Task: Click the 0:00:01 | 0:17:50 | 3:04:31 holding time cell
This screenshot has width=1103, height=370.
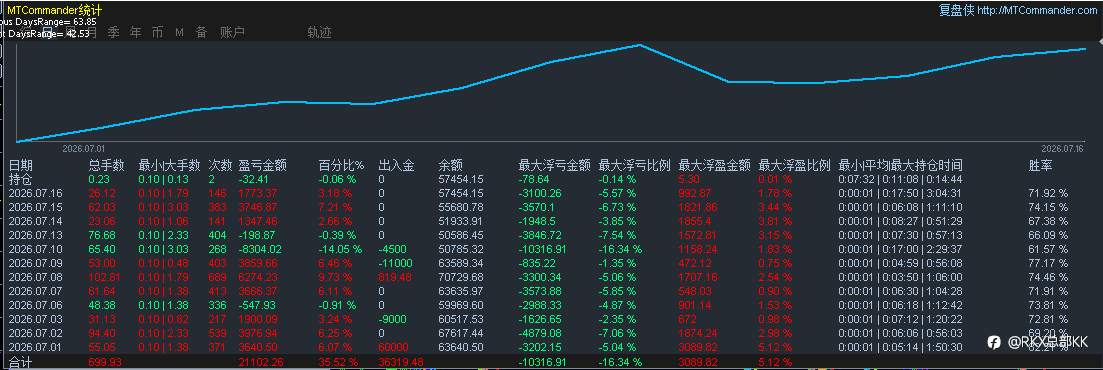Action: click(x=900, y=193)
